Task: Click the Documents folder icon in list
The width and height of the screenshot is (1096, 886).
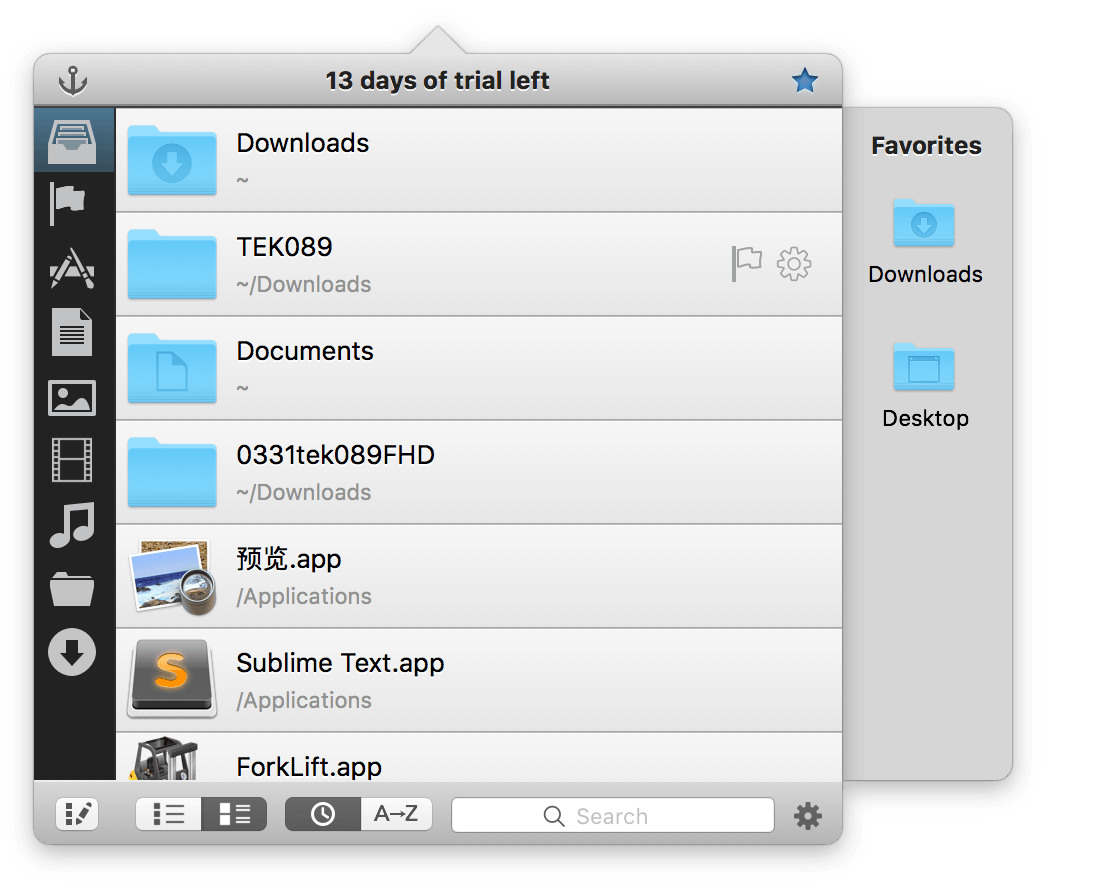Action: point(172,368)
